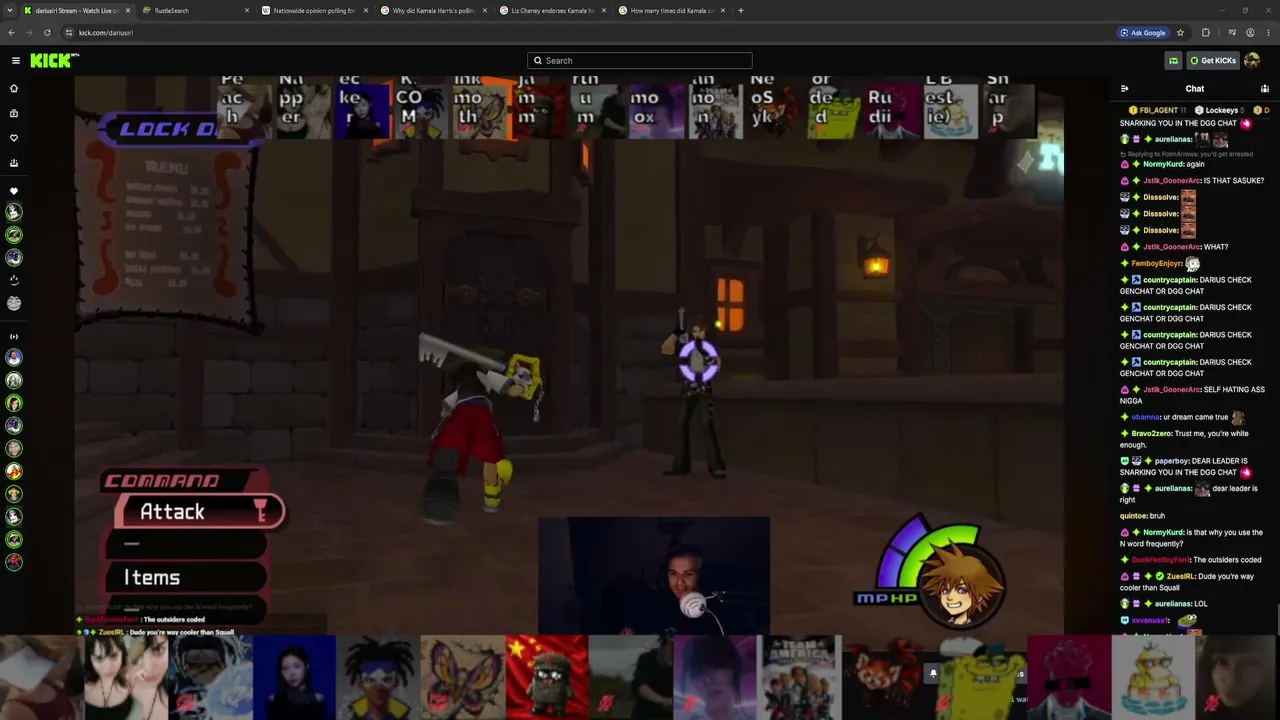Open the user profile avatar on Kick
Image resolution: width=1280 pixels, height=720 pixels.
[1252, 60]
